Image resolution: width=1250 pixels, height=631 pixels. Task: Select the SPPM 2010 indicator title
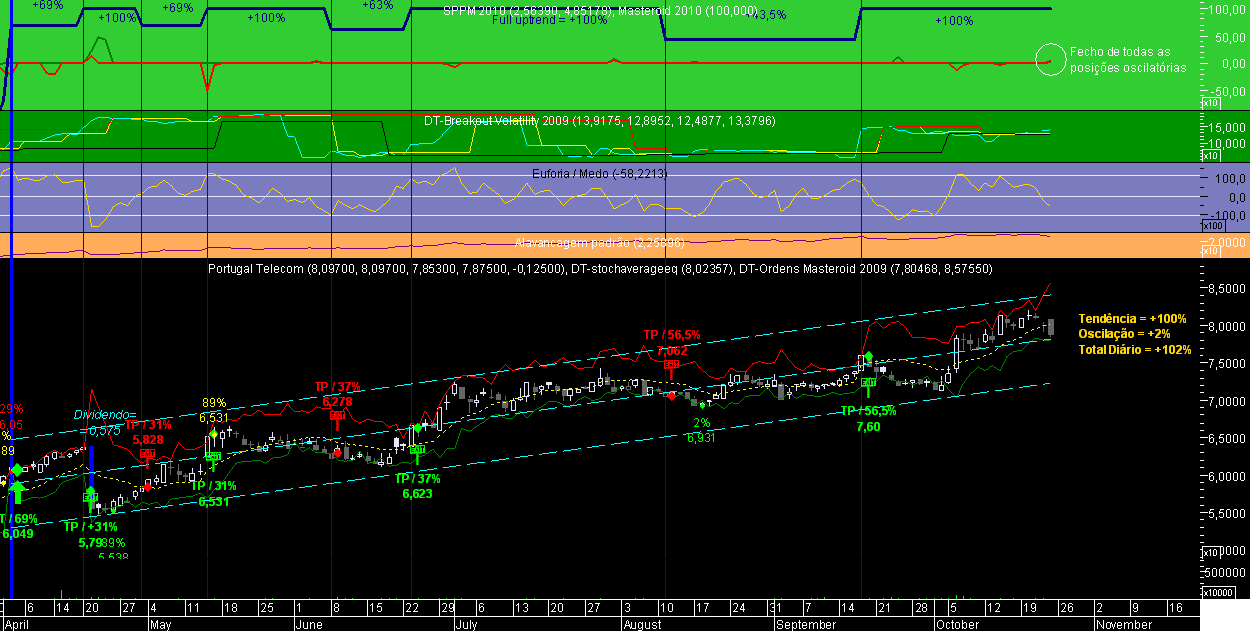point(600,10)
